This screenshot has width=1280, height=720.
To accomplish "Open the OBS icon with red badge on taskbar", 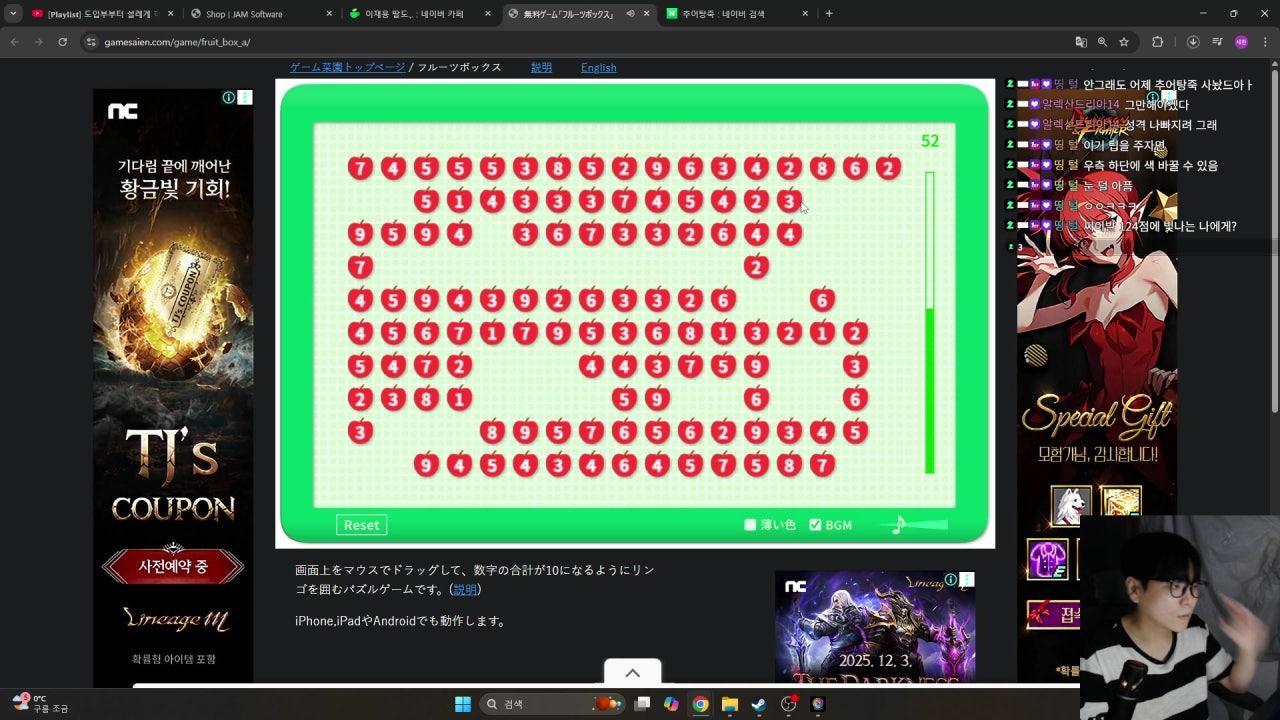I will pos(788,704).
